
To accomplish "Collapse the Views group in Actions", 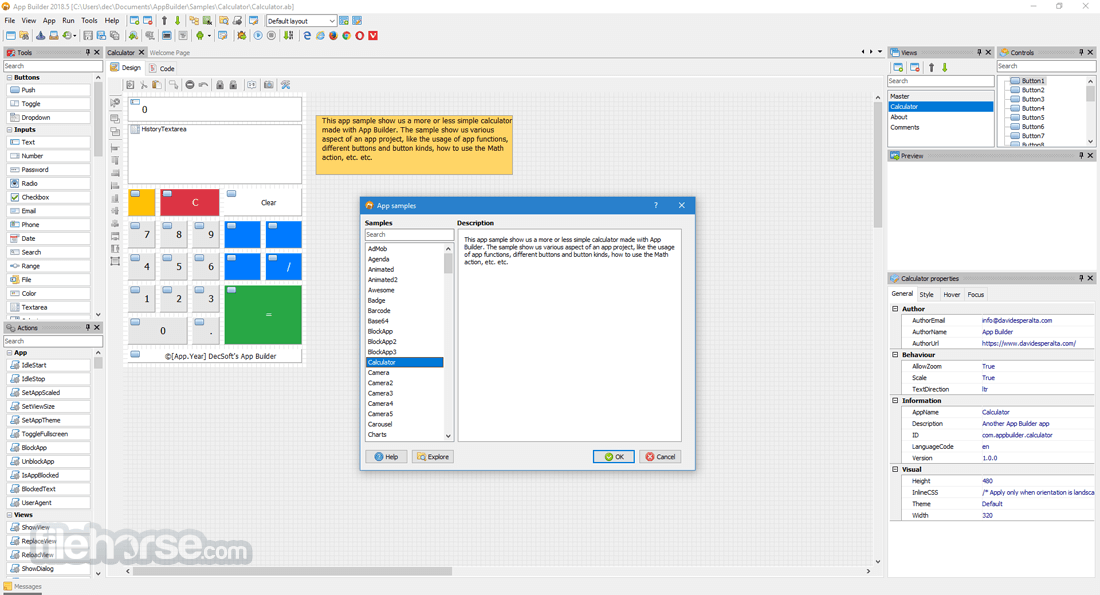I will (9, 515).
